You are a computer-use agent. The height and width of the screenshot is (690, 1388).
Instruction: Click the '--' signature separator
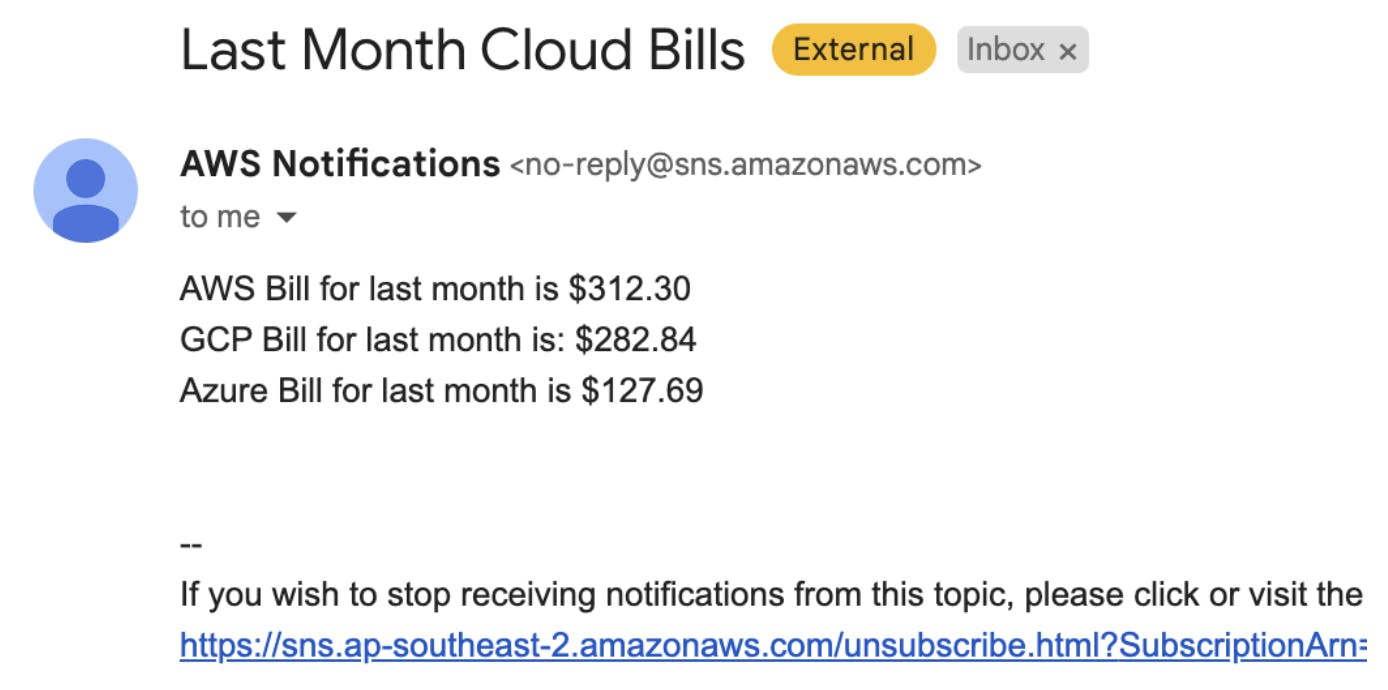coord(191,545)
